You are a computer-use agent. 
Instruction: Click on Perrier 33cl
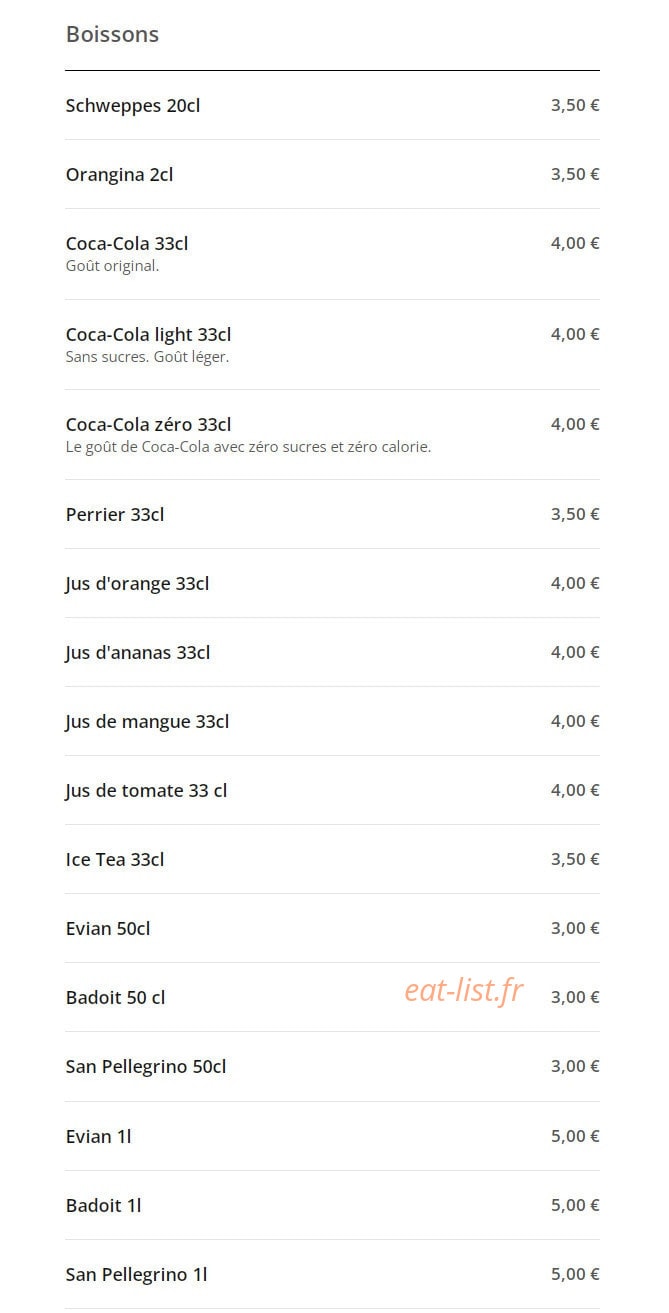332,514
